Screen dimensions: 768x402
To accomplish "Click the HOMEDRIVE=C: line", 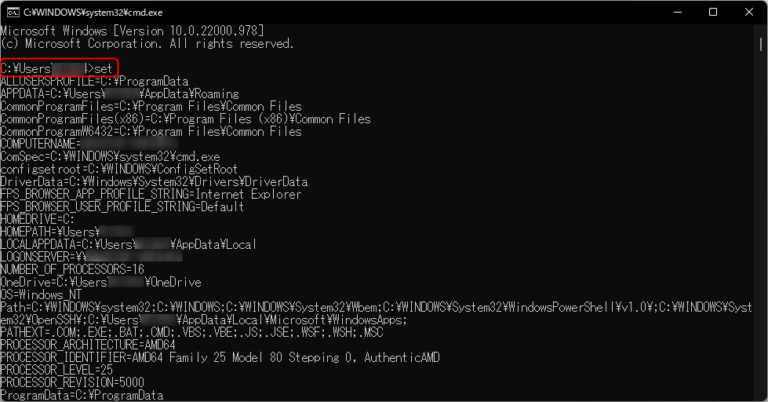I will tap(38, 219).
